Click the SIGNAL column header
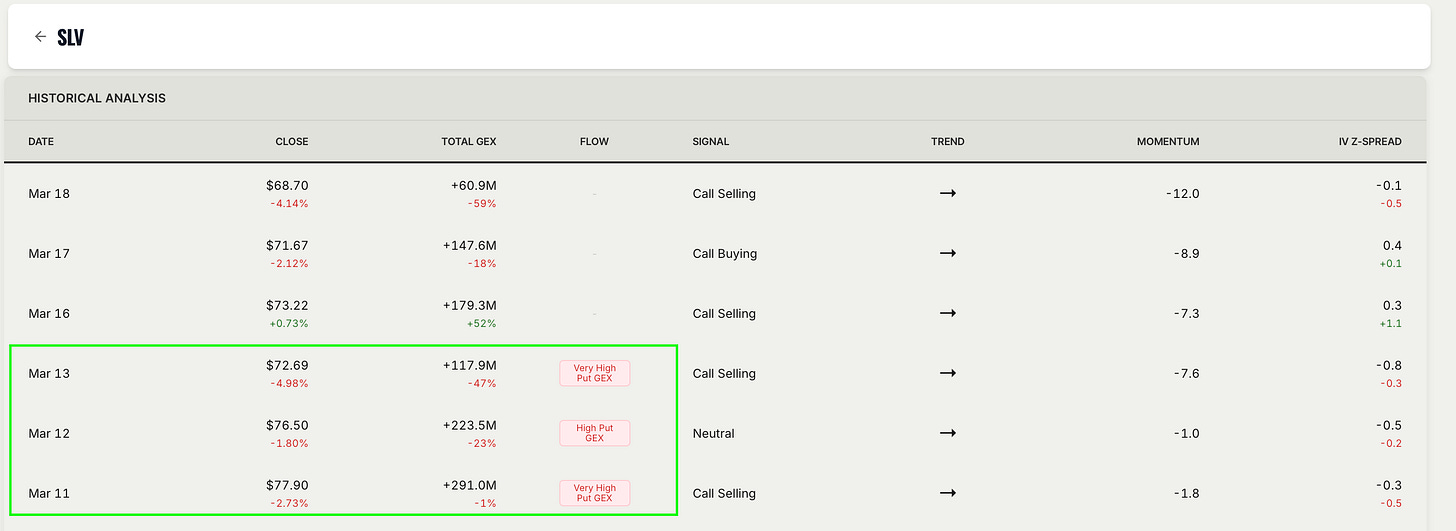Image resolution: width=1456 pixels, height=531 pixels. click(711, 142)
